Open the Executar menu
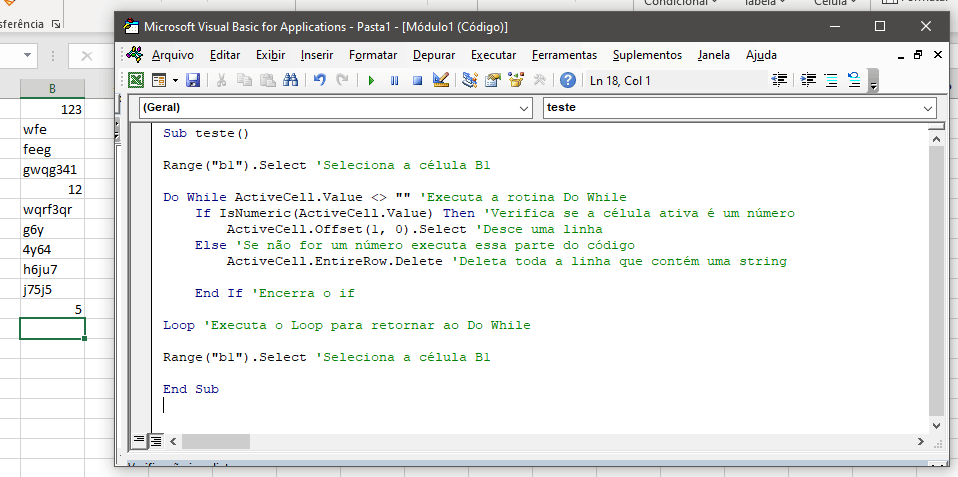This screenshot has height=477, width=958. coord(494,55)
